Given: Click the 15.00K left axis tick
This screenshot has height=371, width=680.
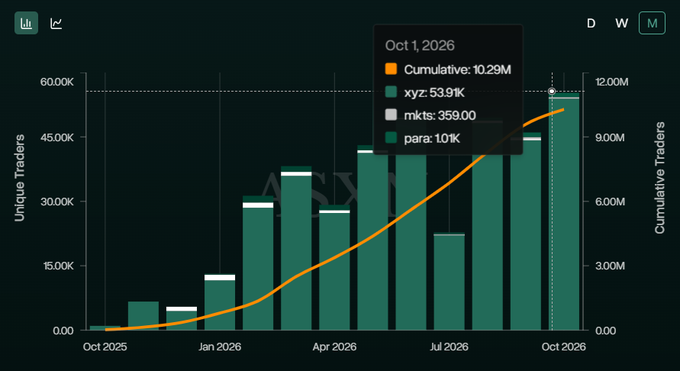Looking at the screenshot, I should [58, 266].
